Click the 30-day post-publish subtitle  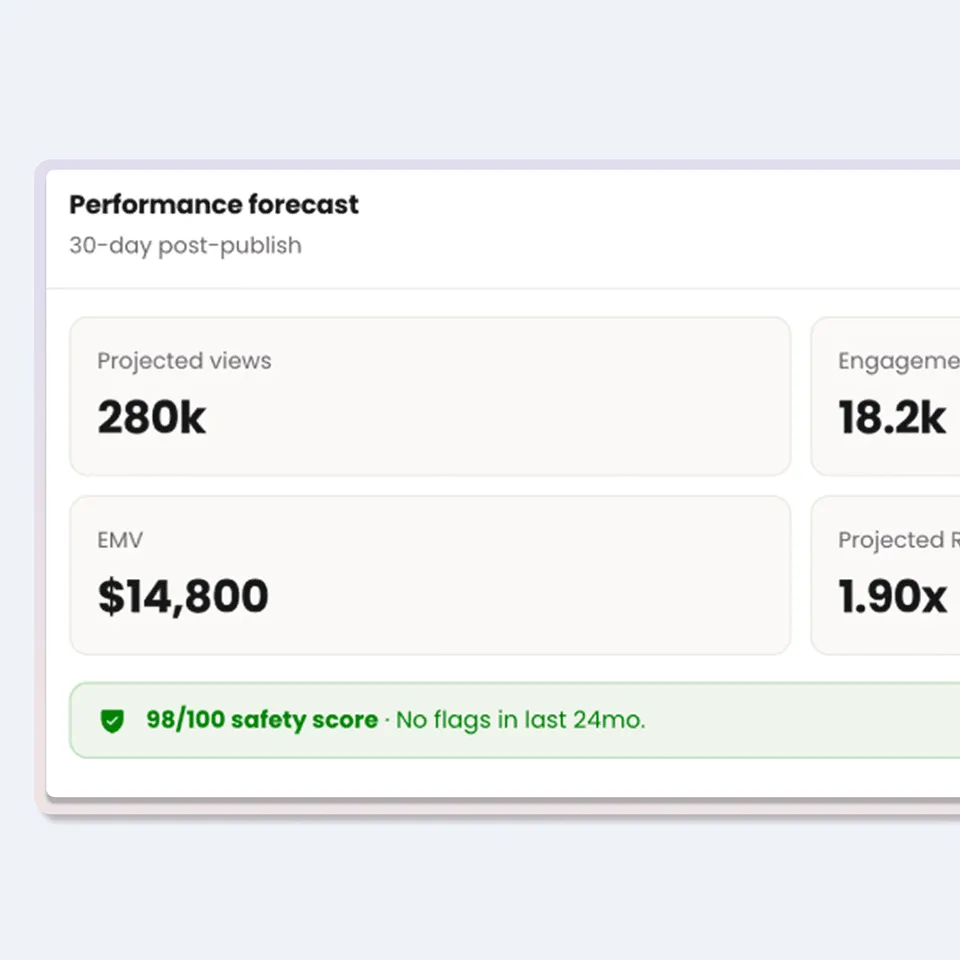point(186,246)
